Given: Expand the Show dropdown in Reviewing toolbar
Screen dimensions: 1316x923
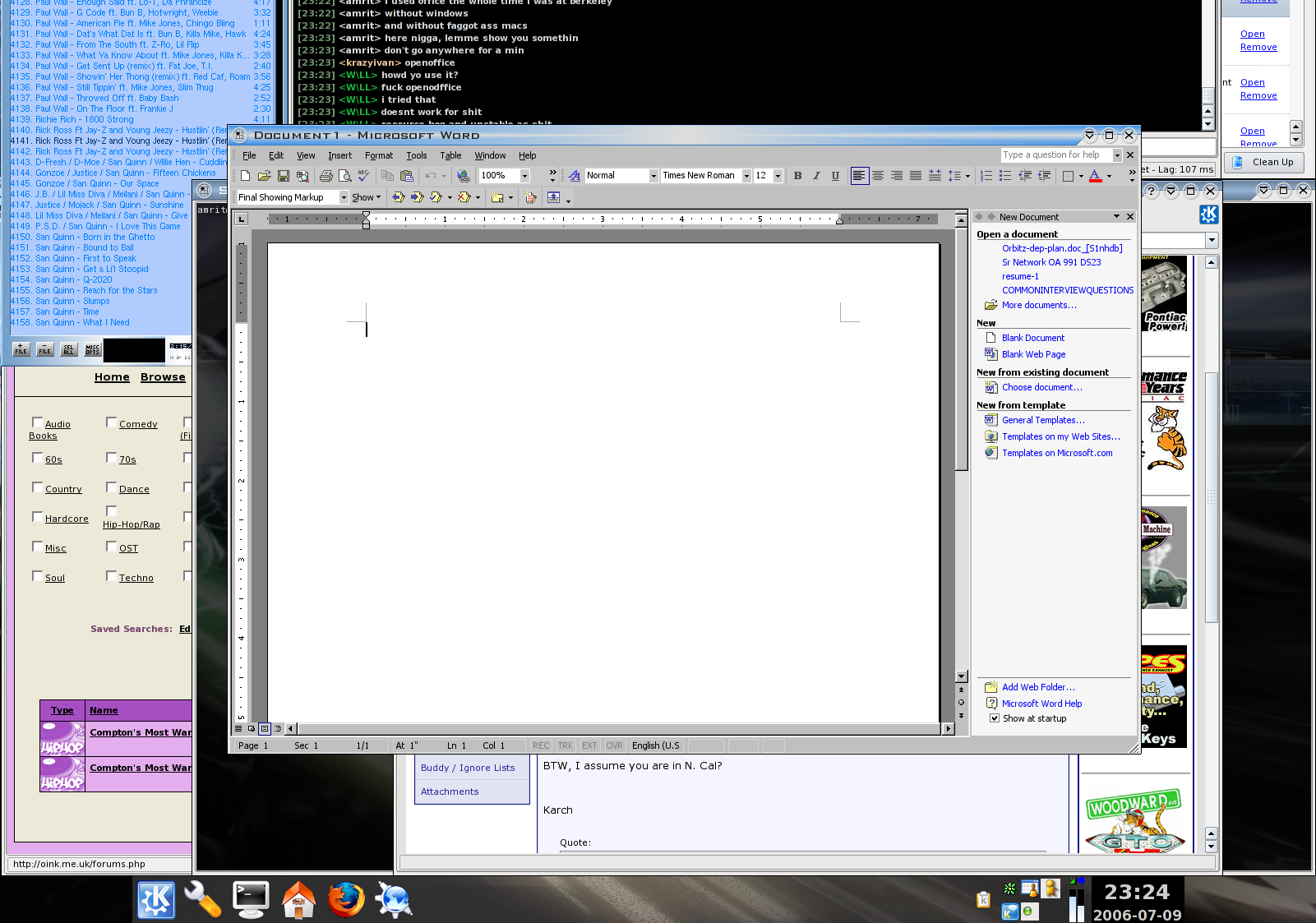Looking at the screenshot, I should click(x=367, y=197).
